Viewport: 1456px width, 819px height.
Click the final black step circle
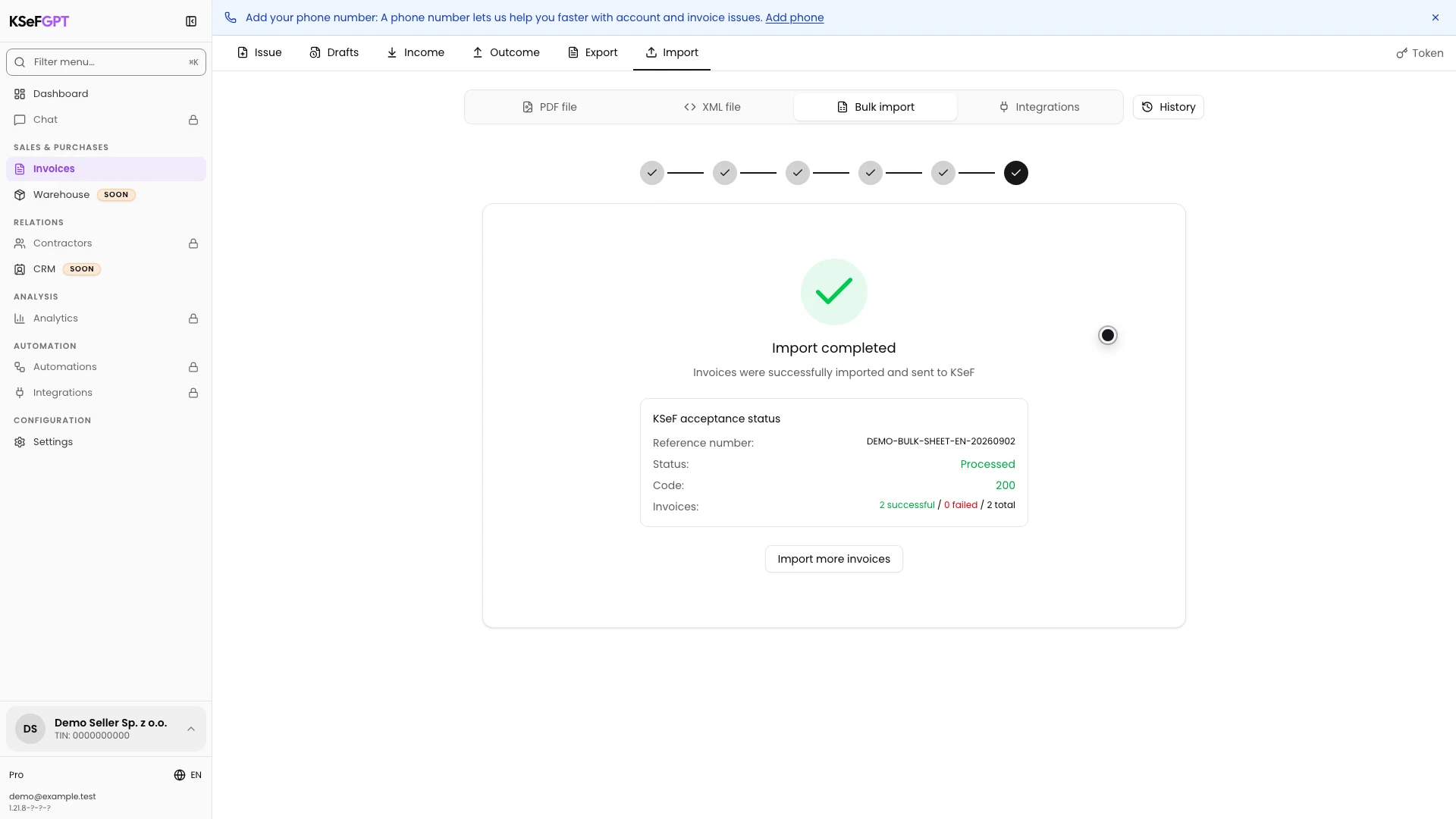[1016, 173]
